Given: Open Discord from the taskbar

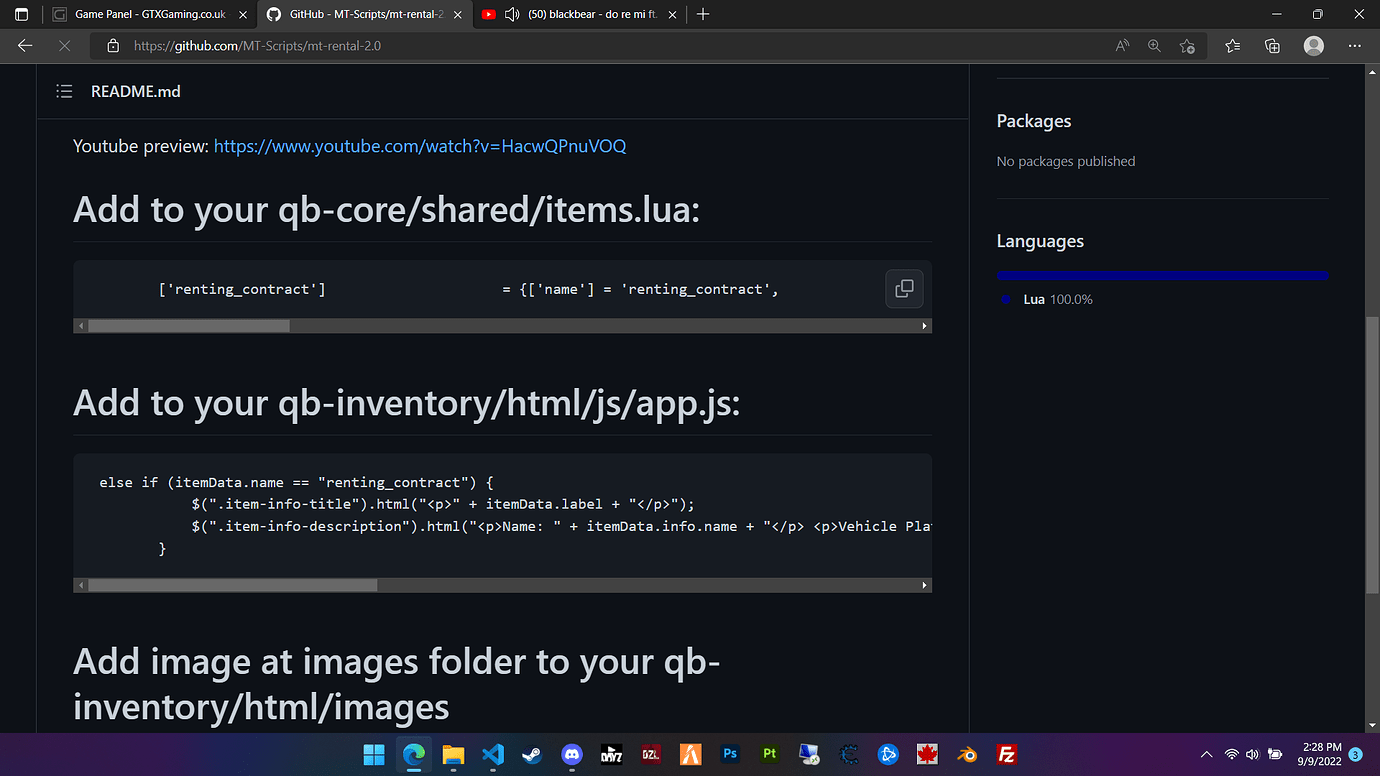Looking at the screenshot, I should (572, 754).
